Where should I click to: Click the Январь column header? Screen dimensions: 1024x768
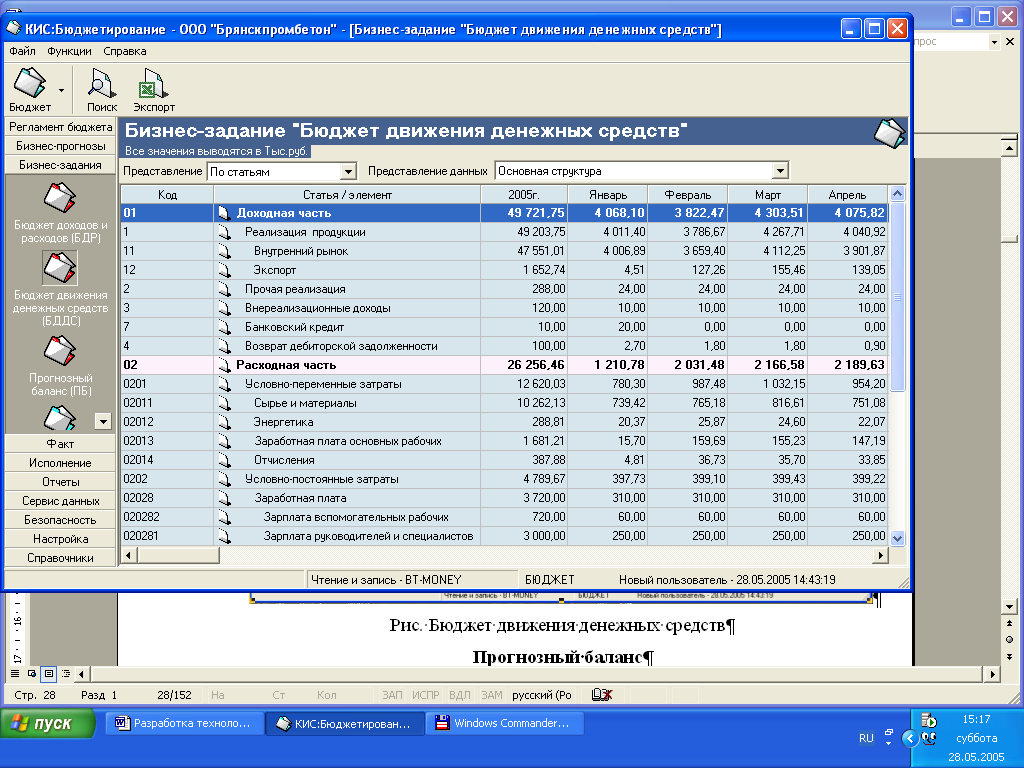(x=607, y=194)
